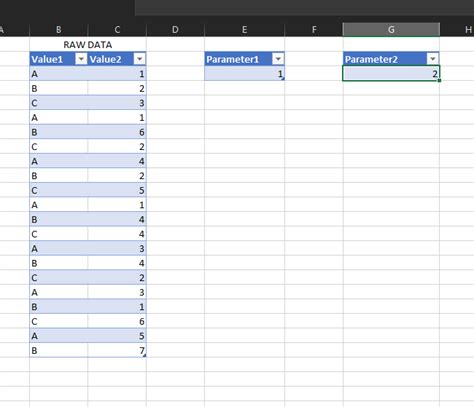Open the Parameter2 filter dropdown arrow
The image size is (474, 407).
[x=433, y=59]
